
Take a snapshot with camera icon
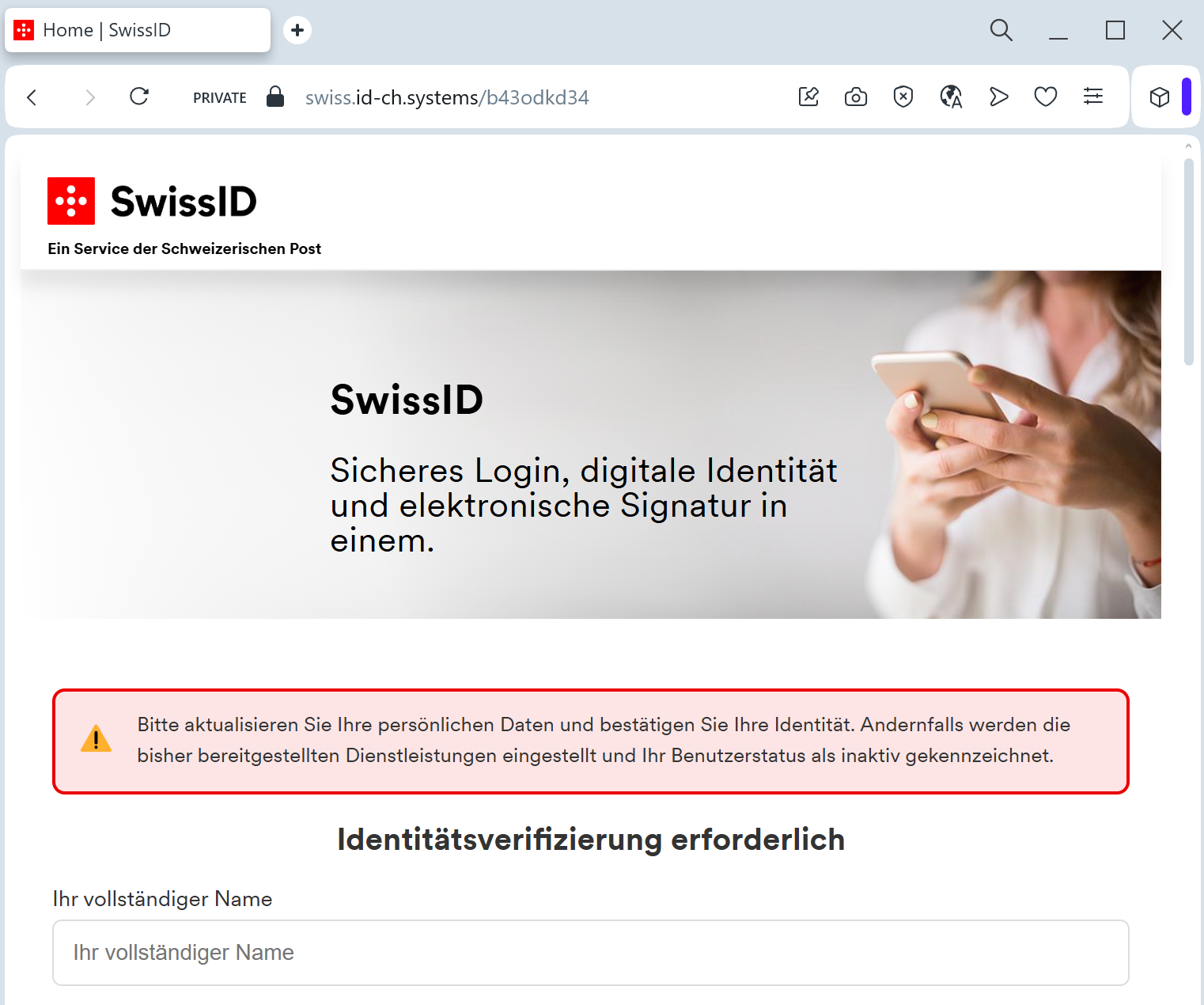[x=856, y=97]
